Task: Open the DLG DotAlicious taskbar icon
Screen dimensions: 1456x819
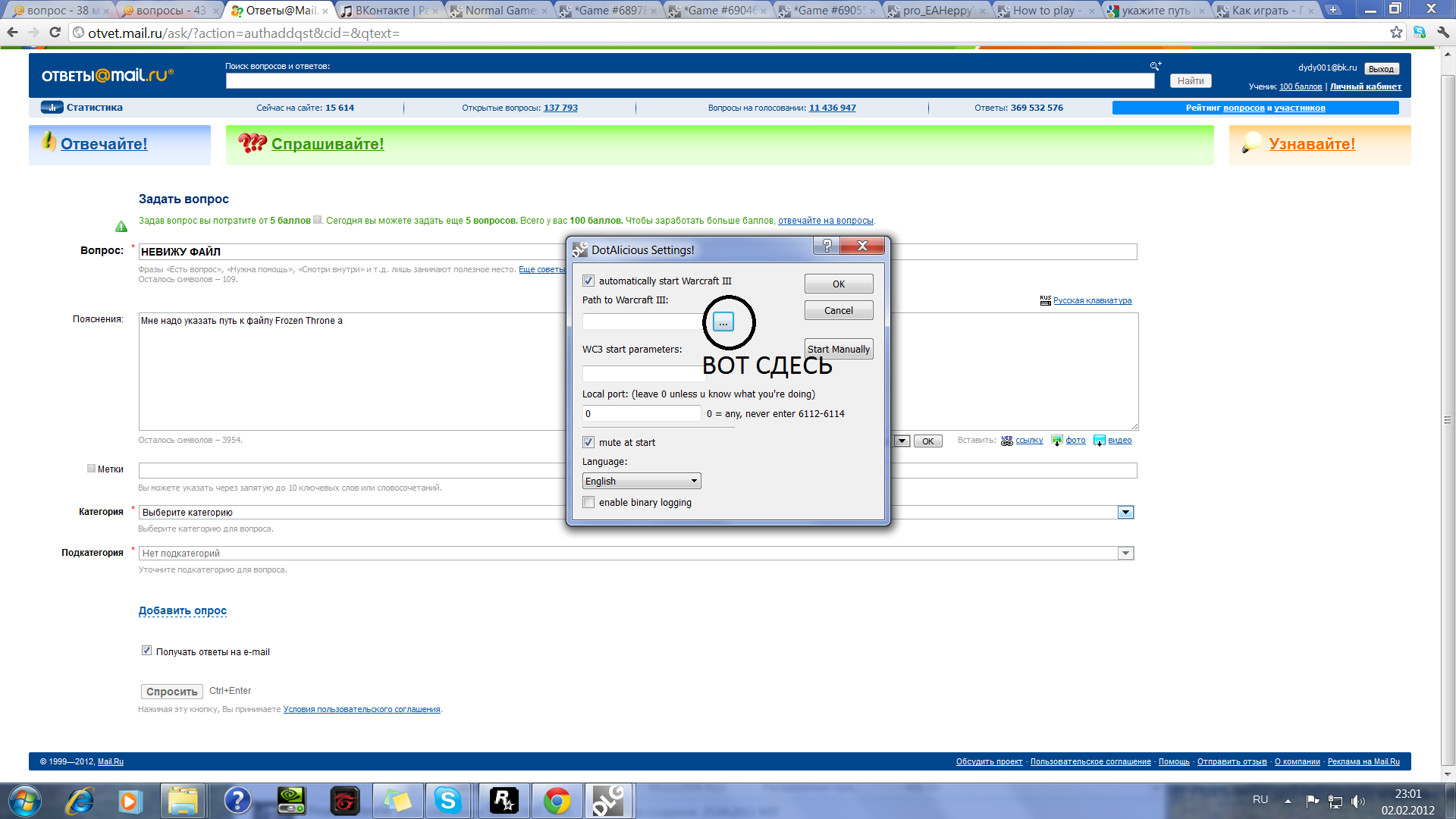Action: pyautogui.click(x=608, y=801)
